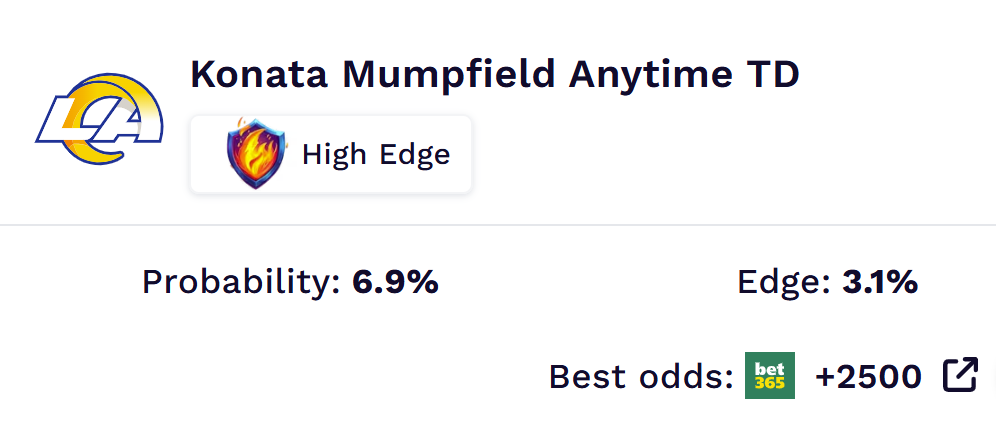Click the yellow '365' text on the green logo

[770, 384]
